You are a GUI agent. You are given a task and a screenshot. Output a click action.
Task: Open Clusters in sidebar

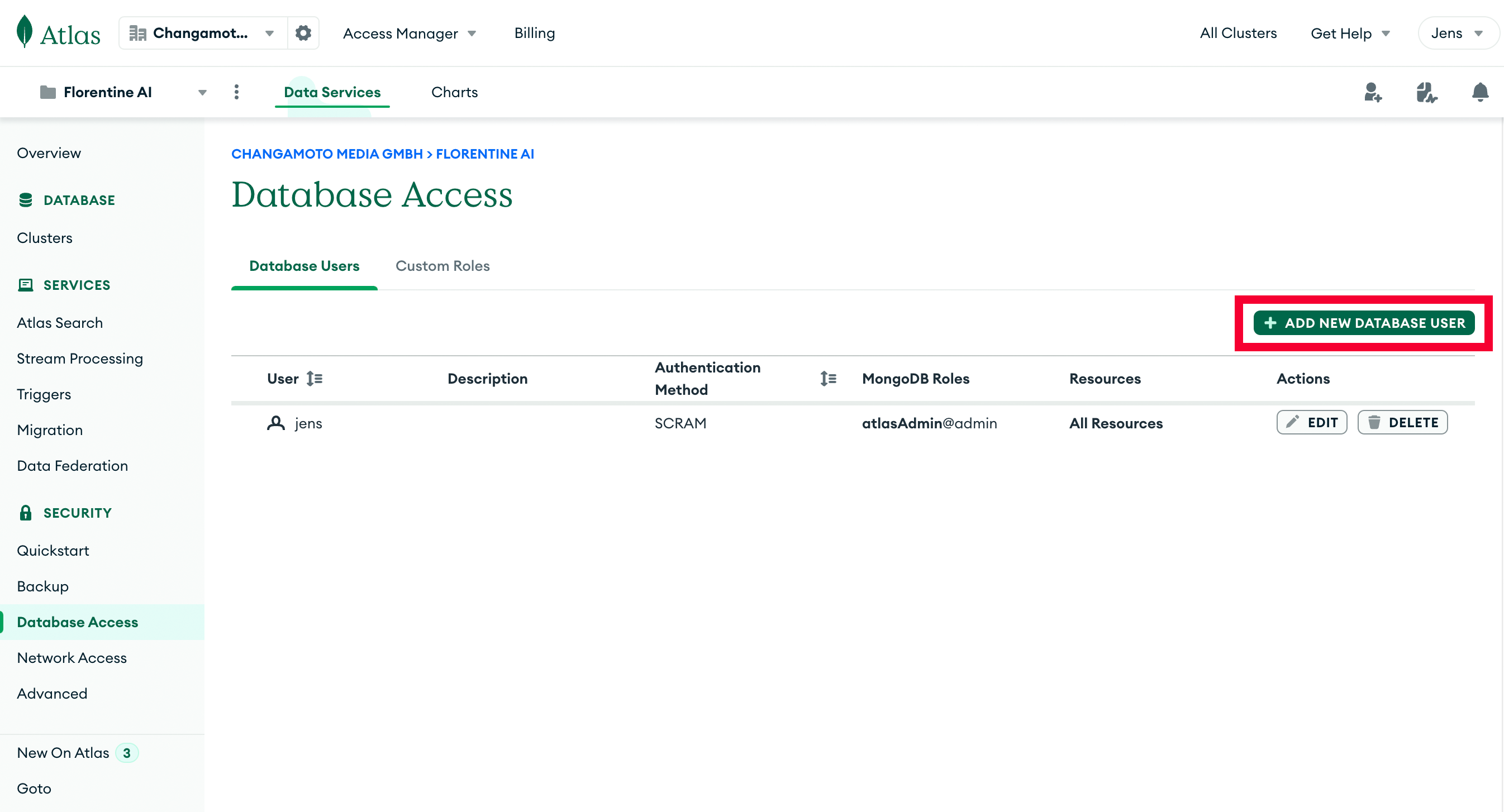point(44,237)
